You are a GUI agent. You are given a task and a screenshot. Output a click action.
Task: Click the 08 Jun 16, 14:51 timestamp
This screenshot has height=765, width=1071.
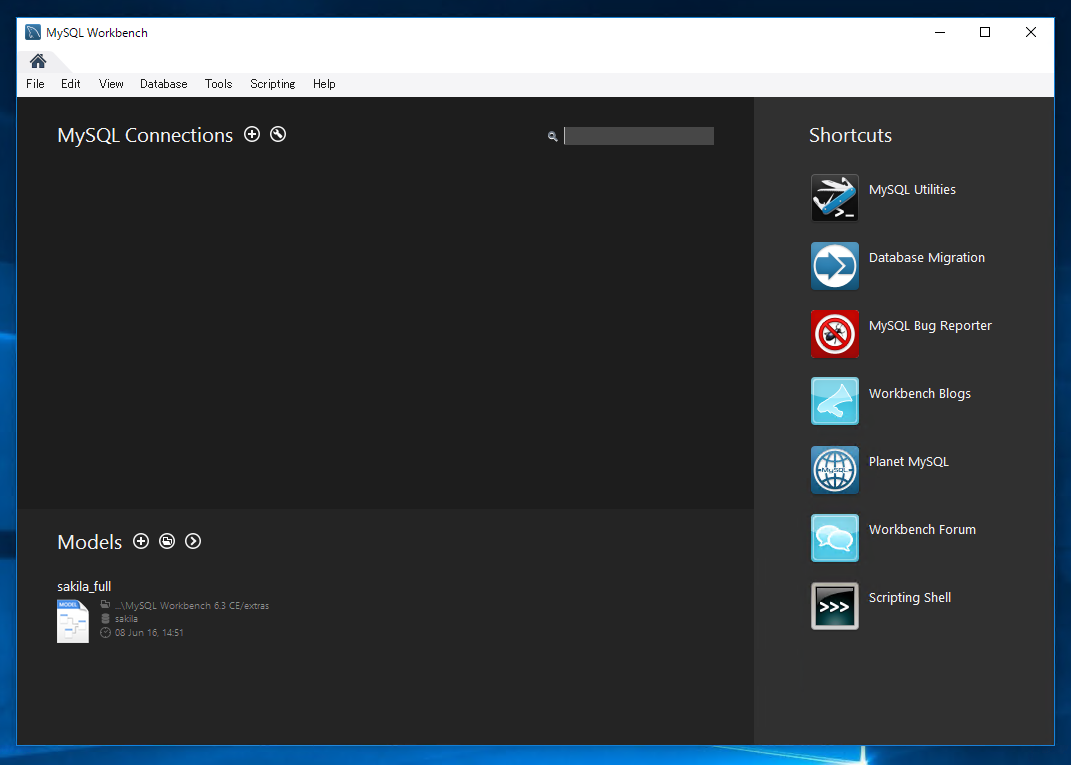[149, 632]
